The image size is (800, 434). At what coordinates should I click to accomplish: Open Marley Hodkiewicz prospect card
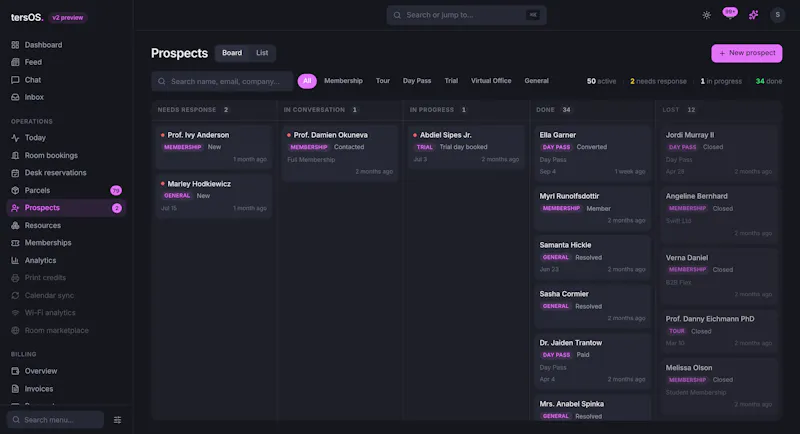pos(213,196)
